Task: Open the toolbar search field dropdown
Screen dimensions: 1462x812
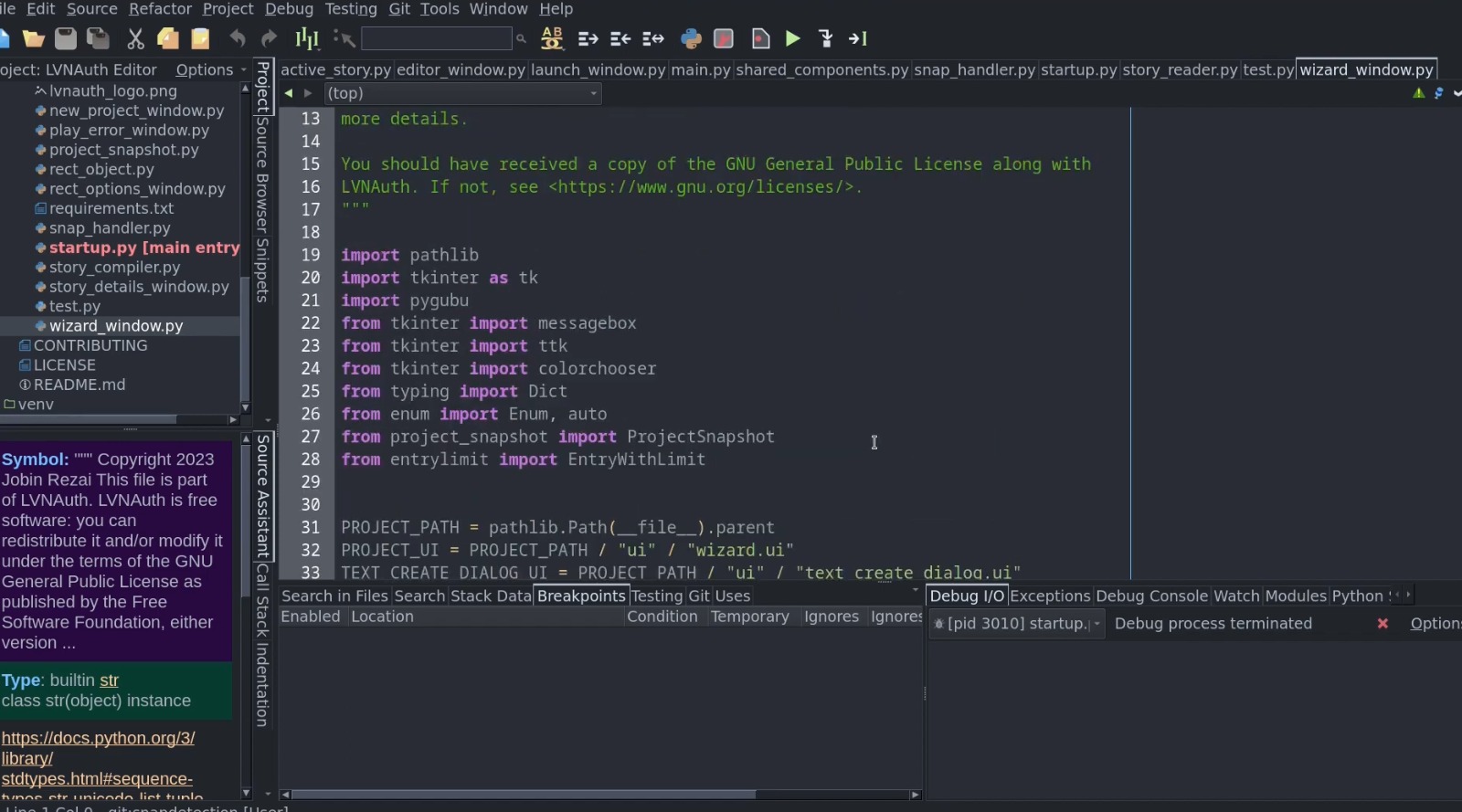Action: (x=437, y=38)
